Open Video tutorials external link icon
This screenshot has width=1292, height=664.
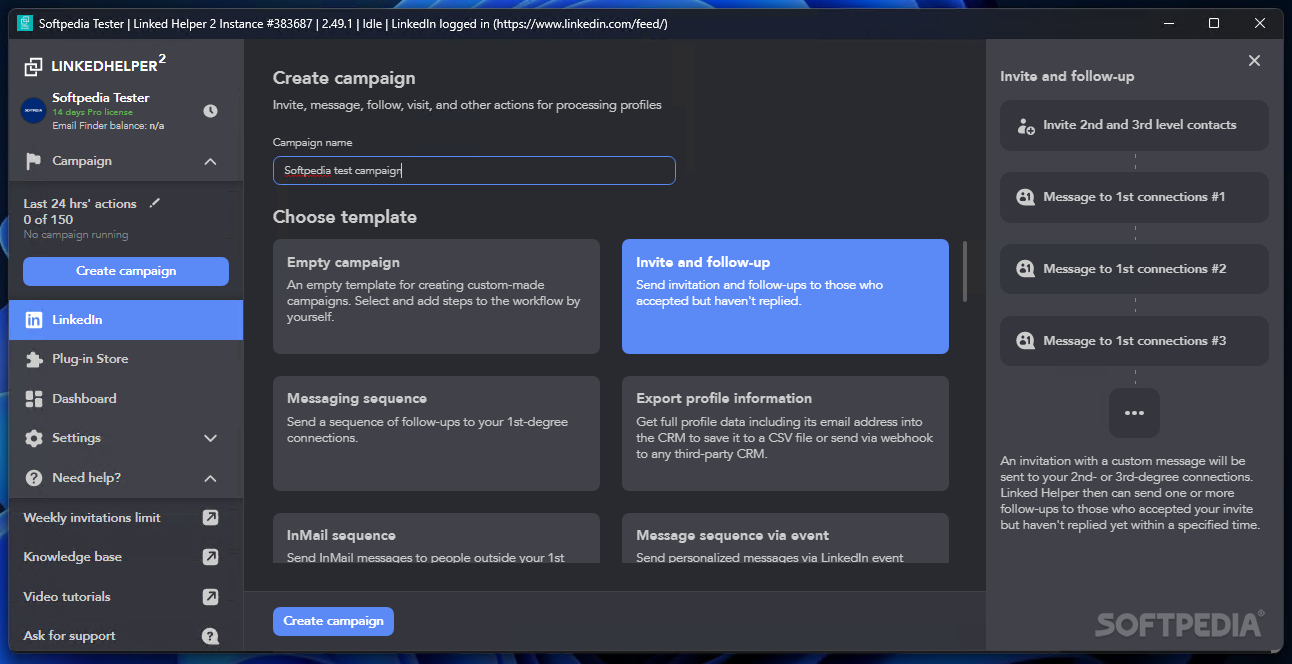(x=210, y=597)
